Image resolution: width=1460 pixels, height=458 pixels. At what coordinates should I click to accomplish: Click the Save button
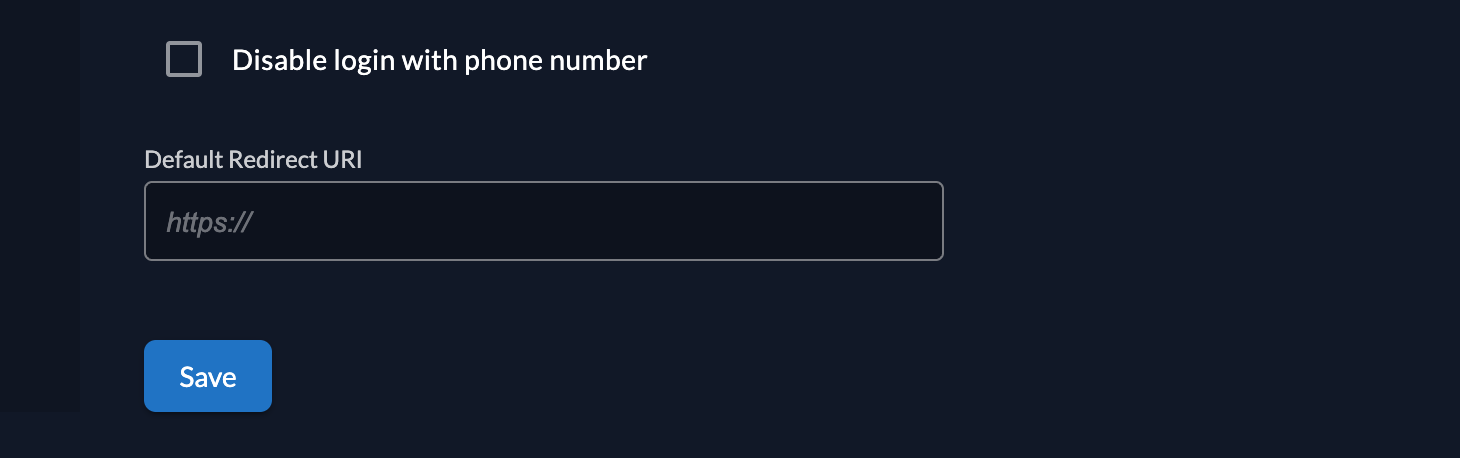(x=208, y=376)
